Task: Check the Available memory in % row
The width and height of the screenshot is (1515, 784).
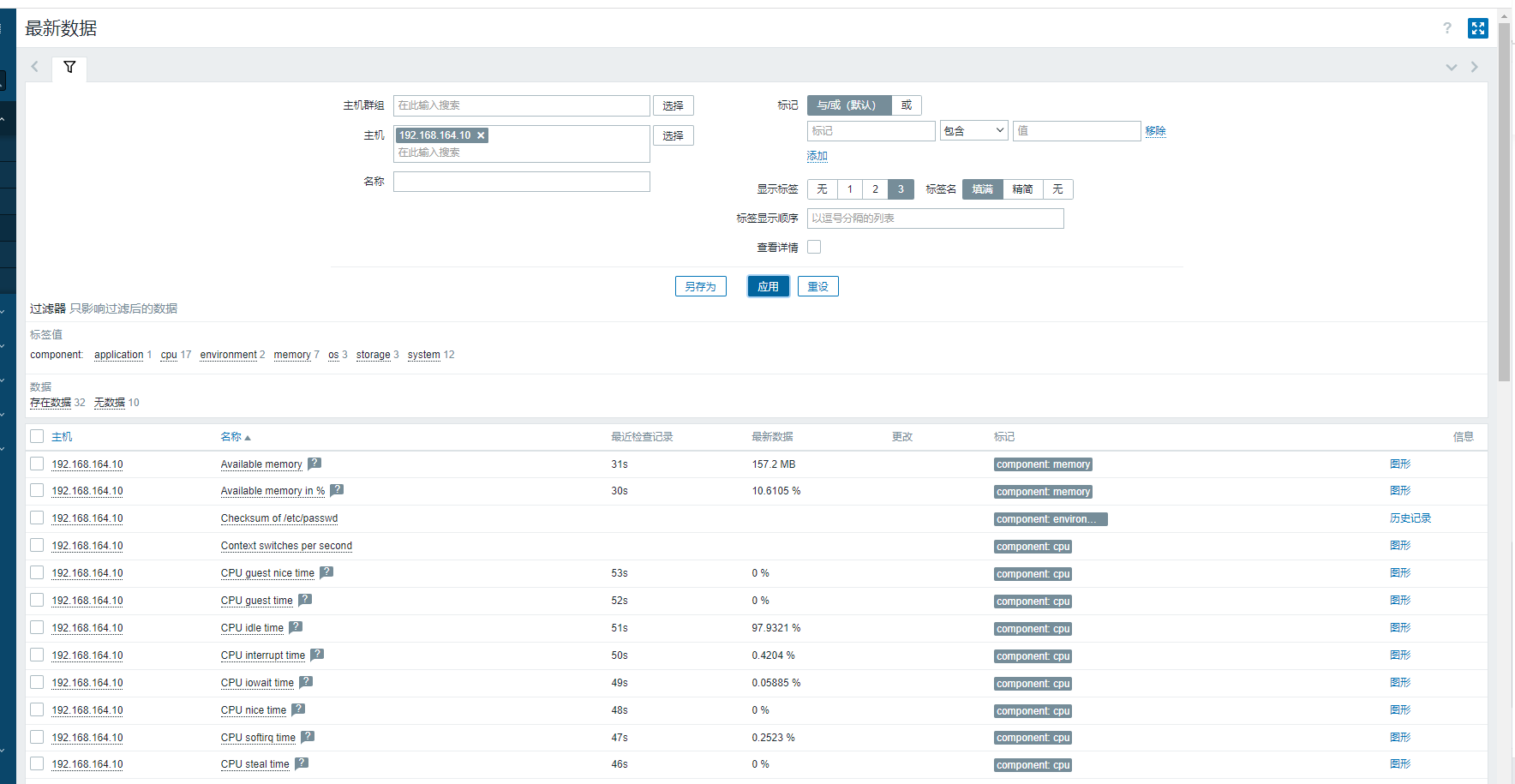Action: click(x=37, y=490)
